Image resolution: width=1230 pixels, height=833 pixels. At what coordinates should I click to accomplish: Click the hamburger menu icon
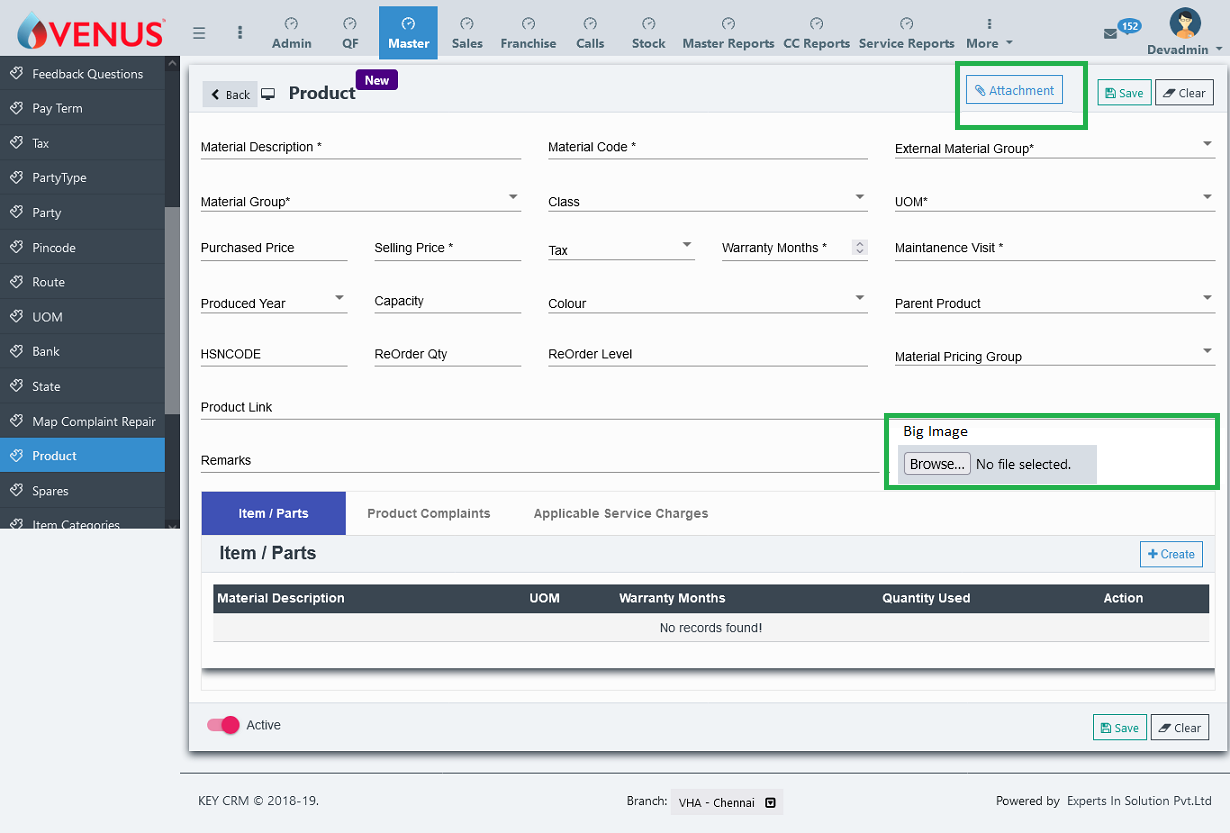199,33
